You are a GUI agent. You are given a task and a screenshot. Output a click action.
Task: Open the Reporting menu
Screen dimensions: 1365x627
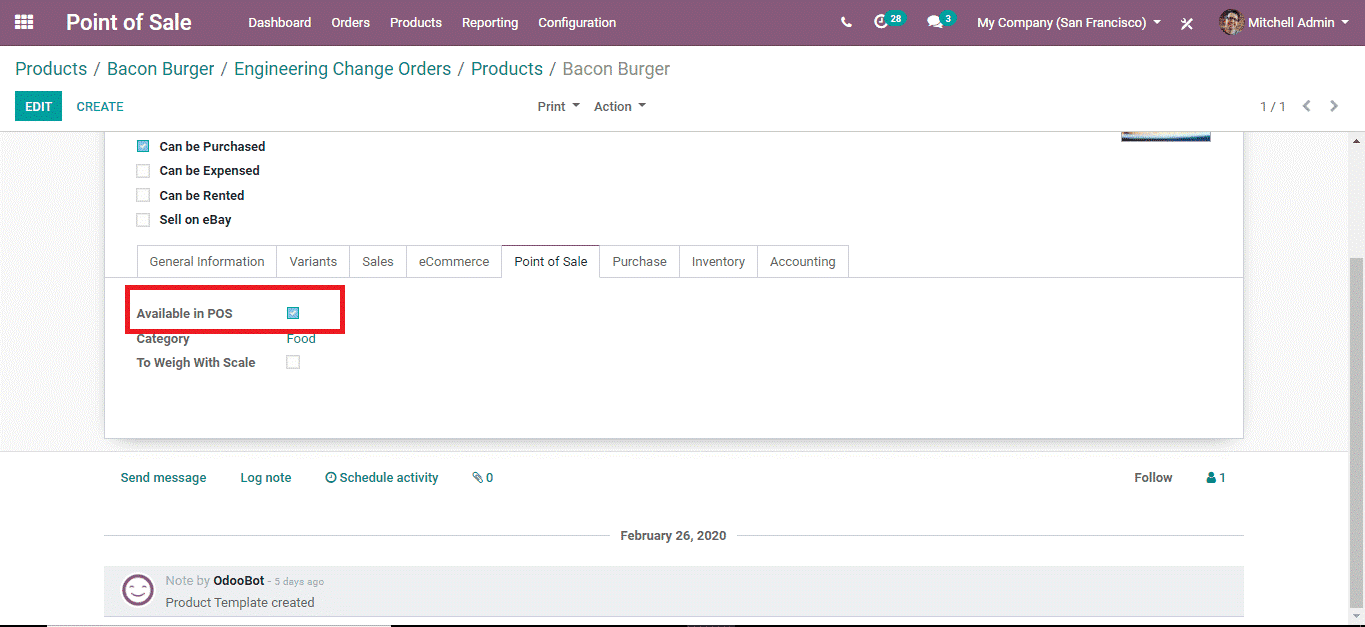coord(490,22)
